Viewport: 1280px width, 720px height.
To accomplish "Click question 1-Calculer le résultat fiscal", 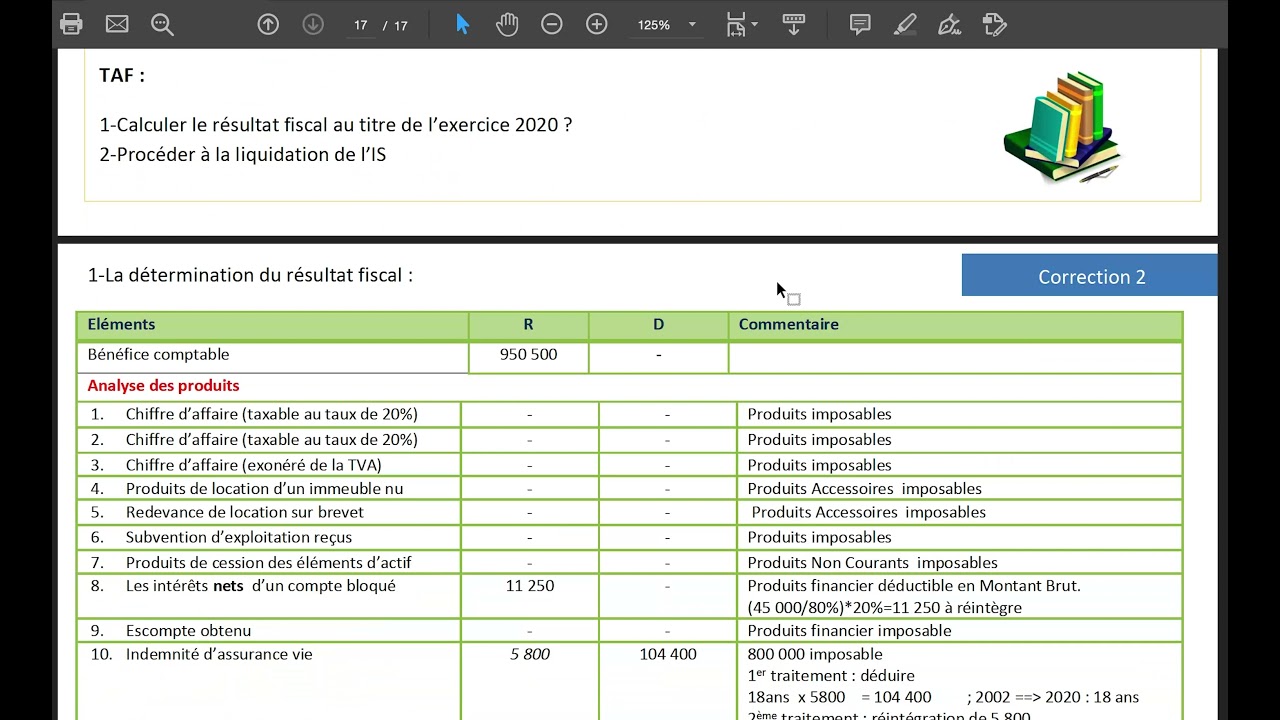I will 336,125.
